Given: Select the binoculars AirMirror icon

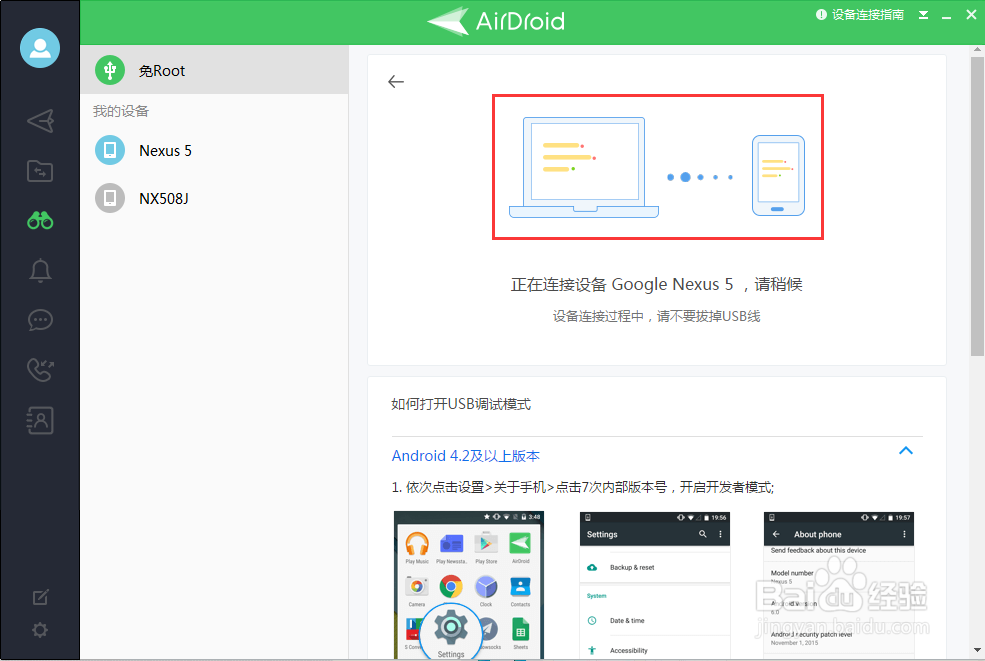Looking at the screenshot, I should [40, 221].
